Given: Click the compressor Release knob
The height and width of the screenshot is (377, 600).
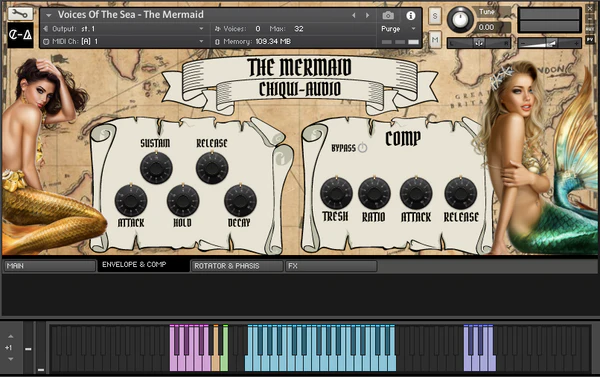Looking at the screenshot, I should (461, 193).
